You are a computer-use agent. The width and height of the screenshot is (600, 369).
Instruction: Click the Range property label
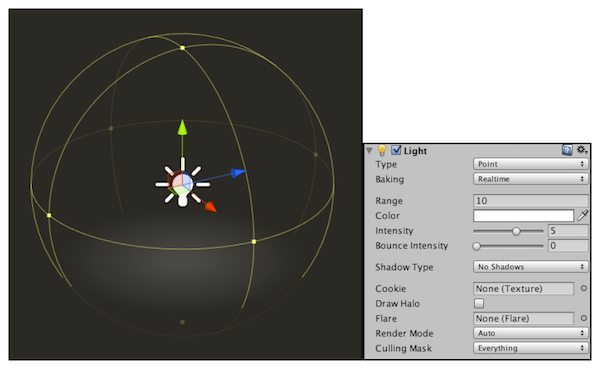pyautogui.click(x=389, y=201)
